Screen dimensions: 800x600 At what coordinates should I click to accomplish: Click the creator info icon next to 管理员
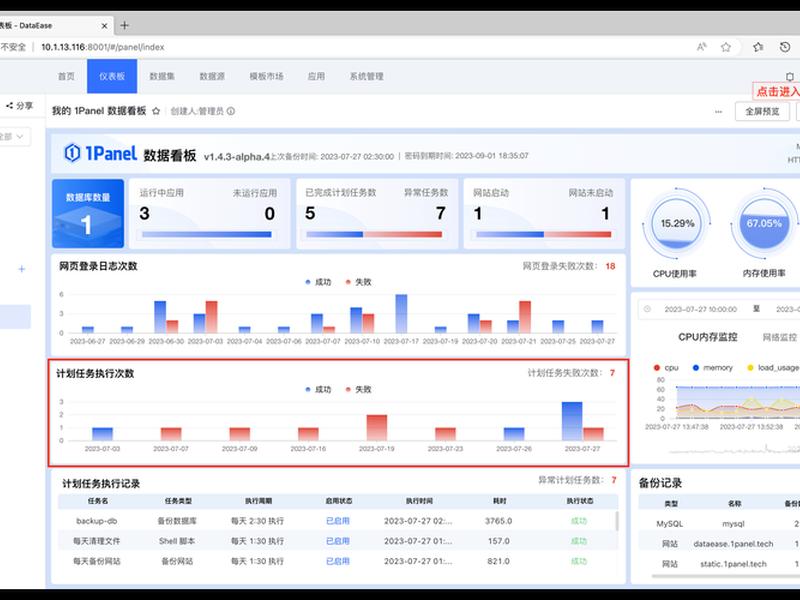(x=231, y=111)
